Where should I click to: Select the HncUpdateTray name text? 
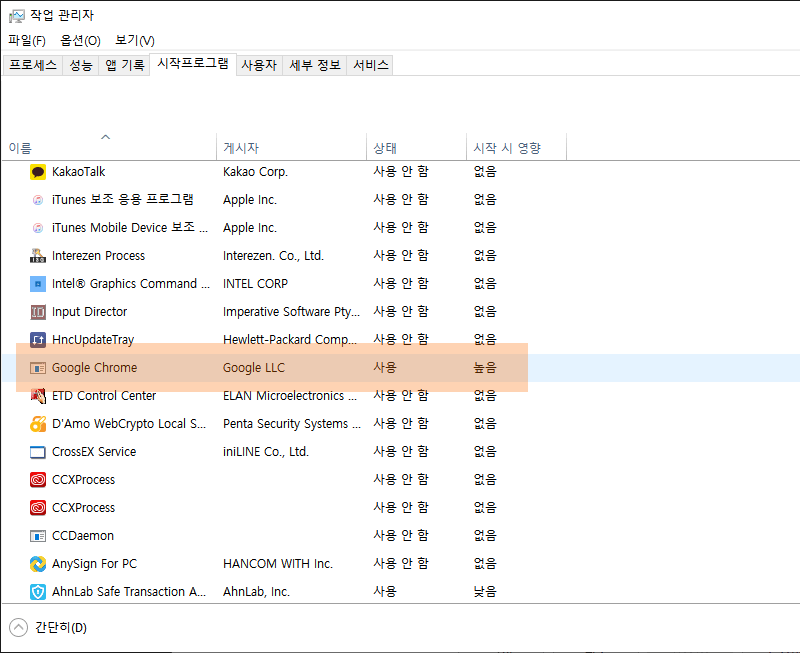[93, 340]
